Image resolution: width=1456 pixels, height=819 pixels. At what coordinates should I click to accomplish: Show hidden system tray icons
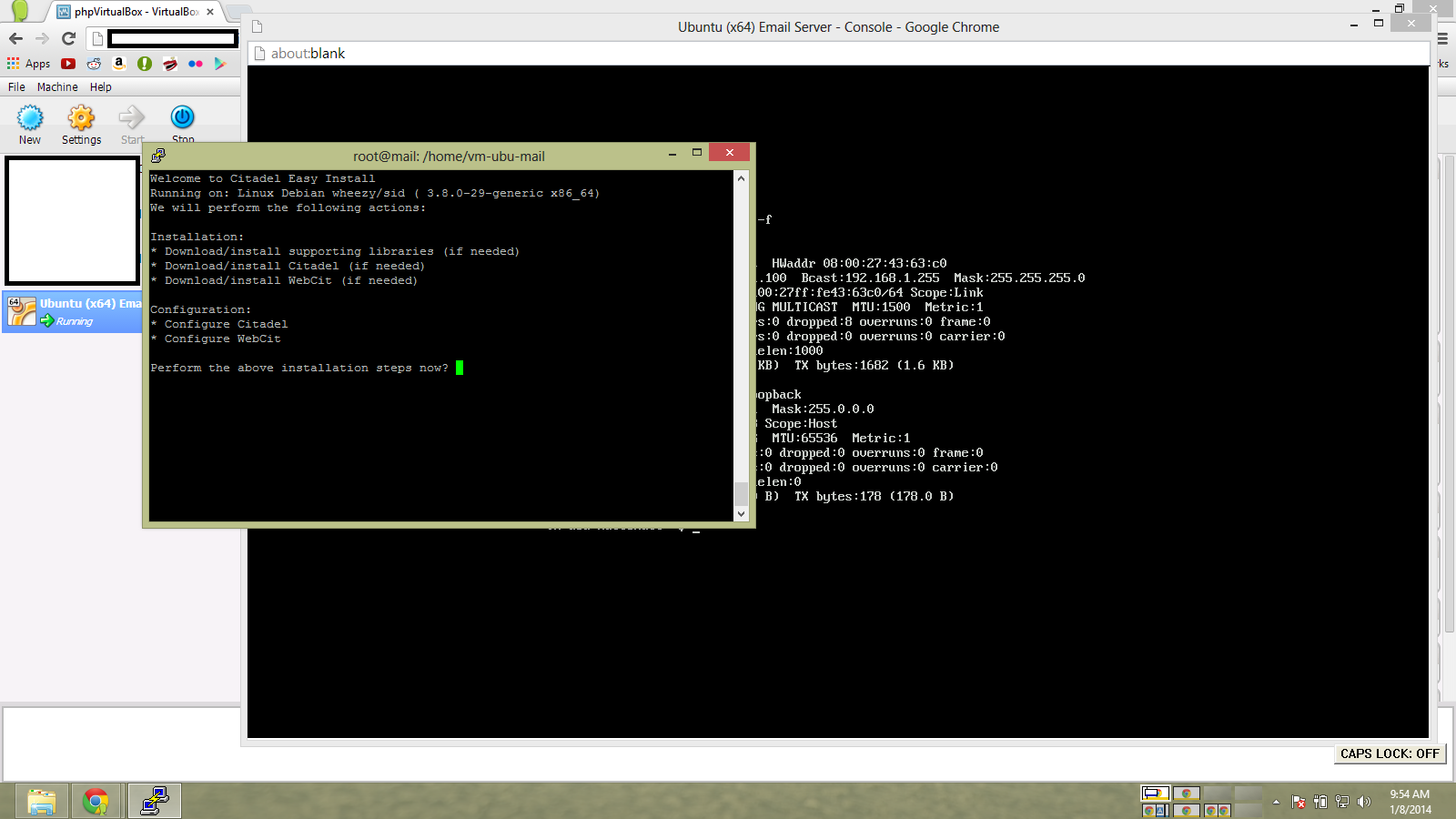coord(1276,802)
